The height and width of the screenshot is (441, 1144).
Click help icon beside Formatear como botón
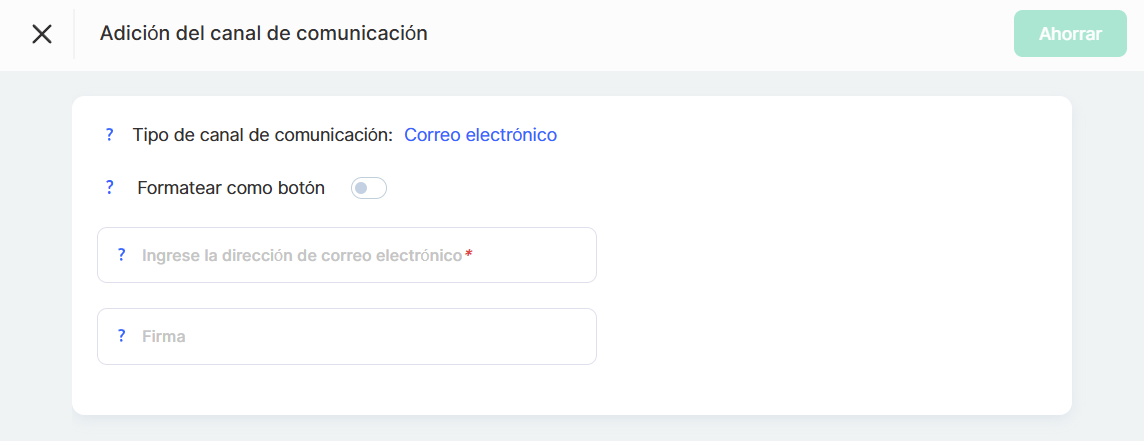(109, 187)
